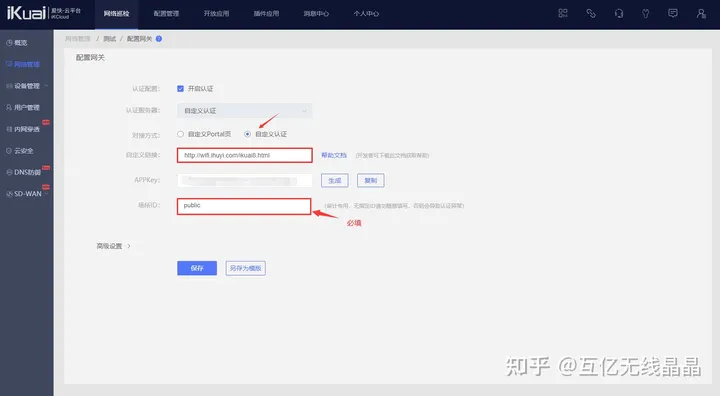Open 云安全 in the sidebar
Screen dimensions: 720x396
pos(23,151)
